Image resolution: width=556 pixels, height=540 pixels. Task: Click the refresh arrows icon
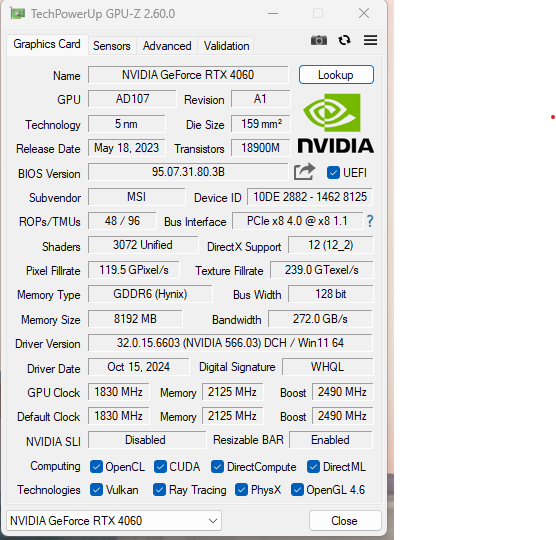[344, 40]
